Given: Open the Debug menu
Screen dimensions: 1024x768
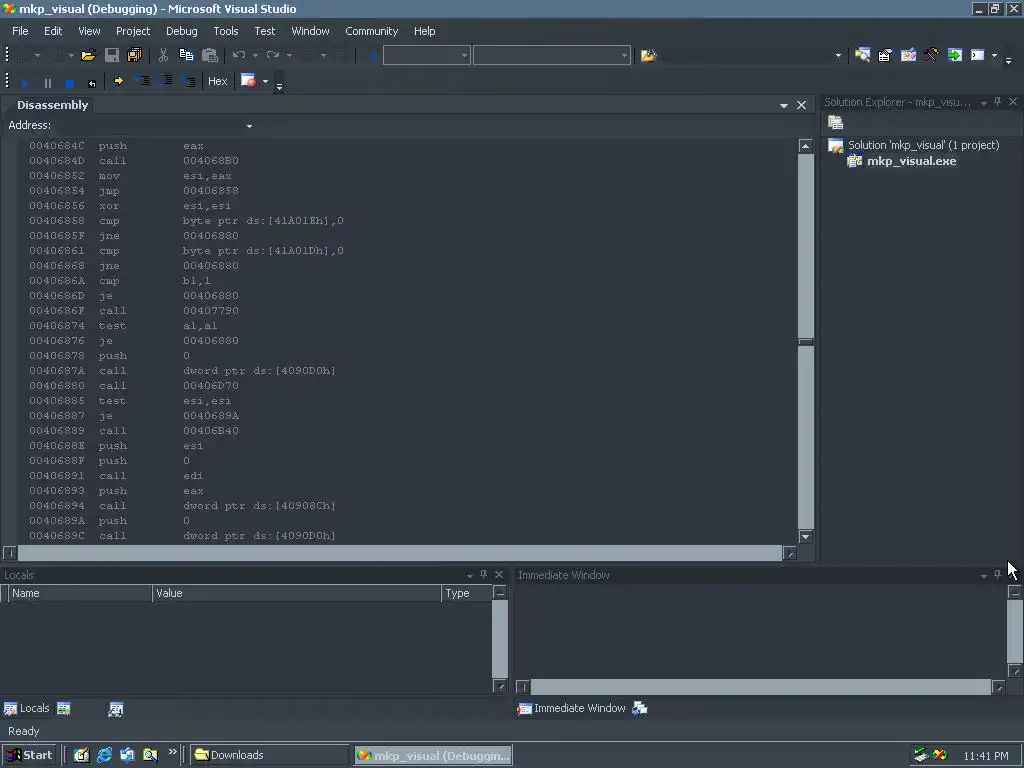Looking at the screenshot, I should tap(182, 31).
